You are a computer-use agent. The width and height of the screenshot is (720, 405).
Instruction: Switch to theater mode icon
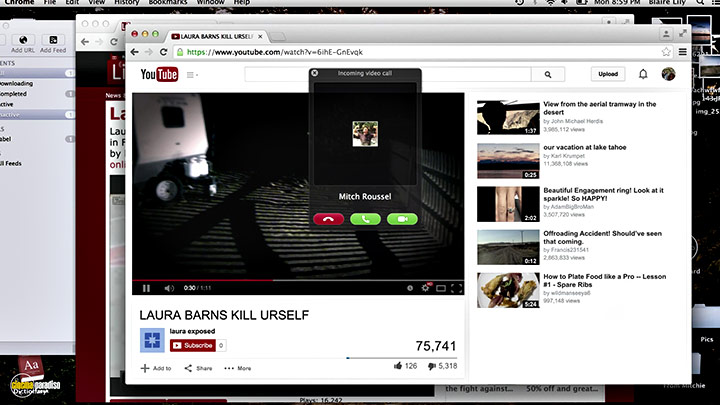441,288
